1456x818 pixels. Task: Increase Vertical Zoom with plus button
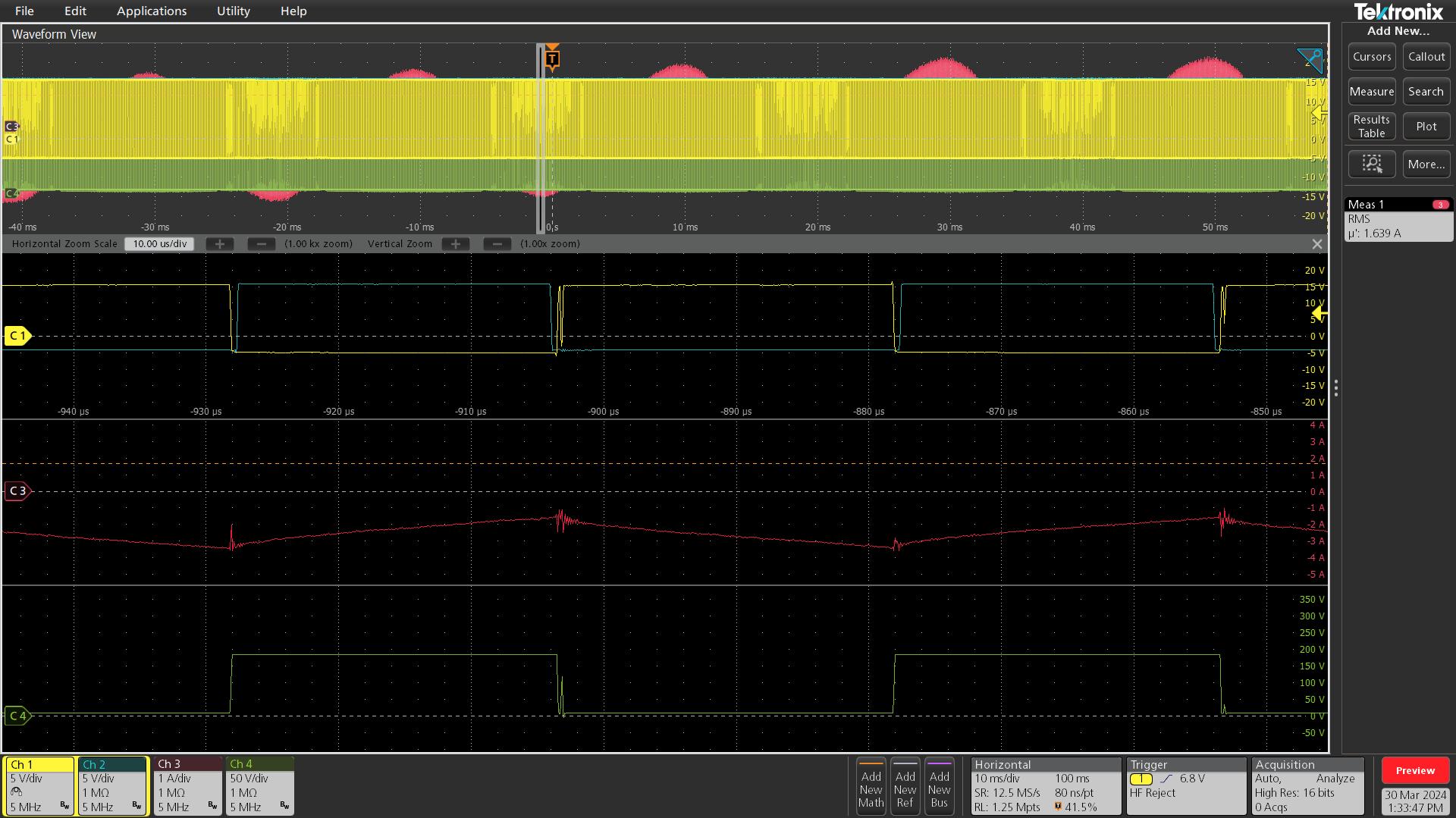455,244
